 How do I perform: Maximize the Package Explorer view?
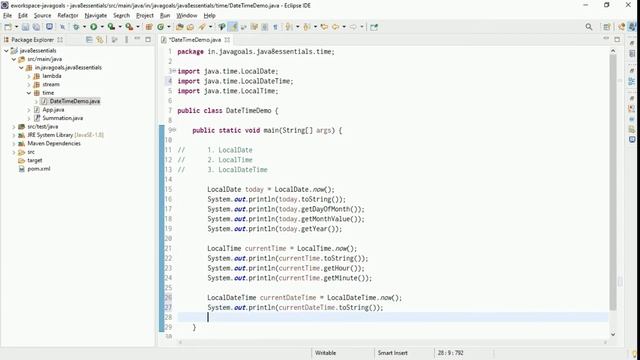coord(148,39)
